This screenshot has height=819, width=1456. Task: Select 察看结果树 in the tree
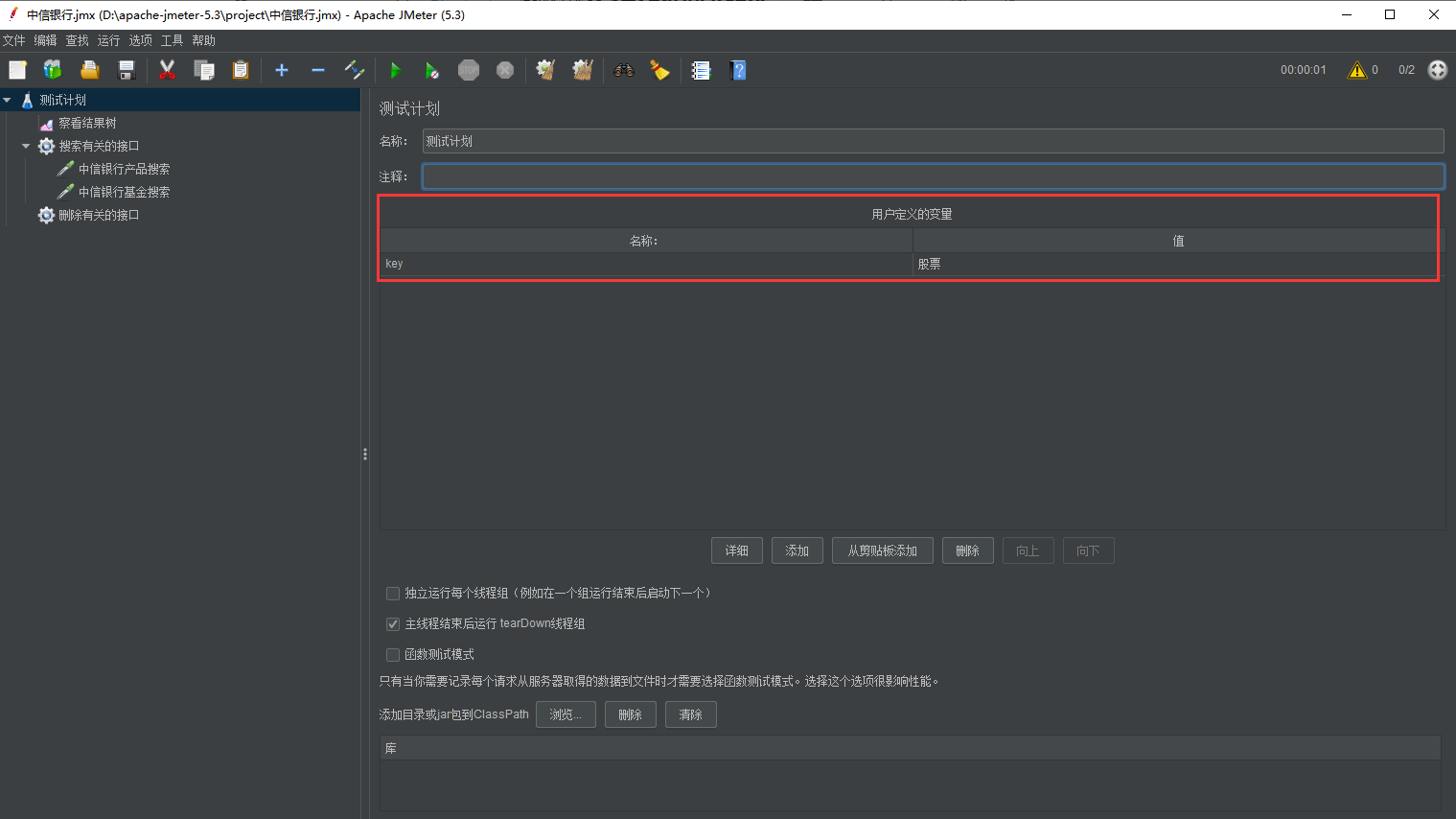pyautogui.click(x=87, y=123)
